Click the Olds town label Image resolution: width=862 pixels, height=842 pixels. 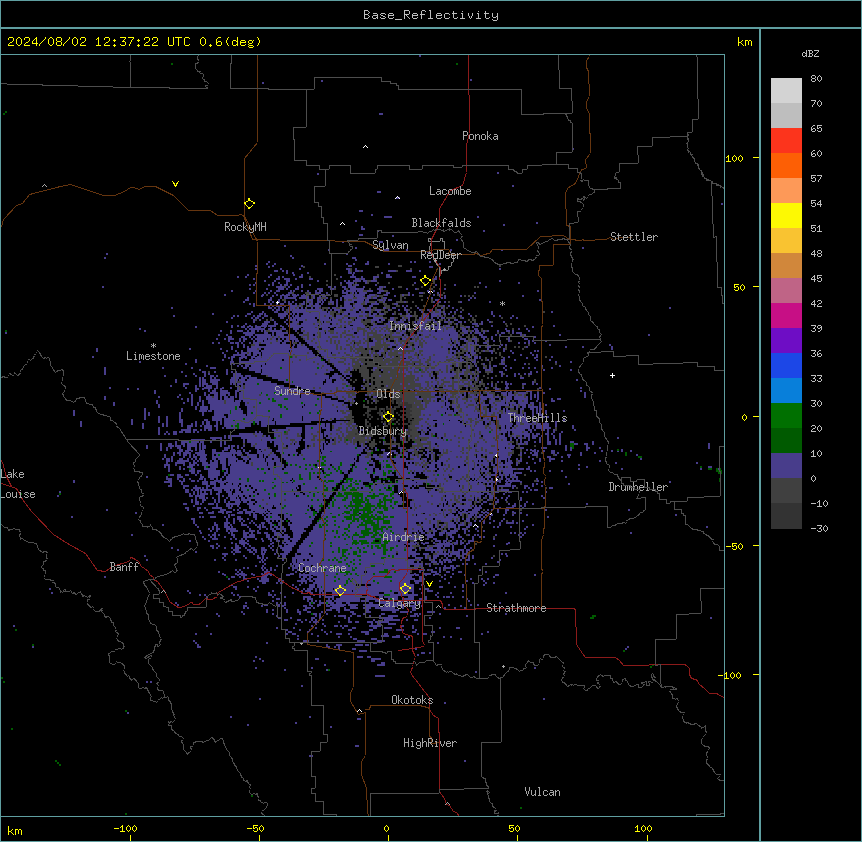pyautogui.click(x=388, y=394)
